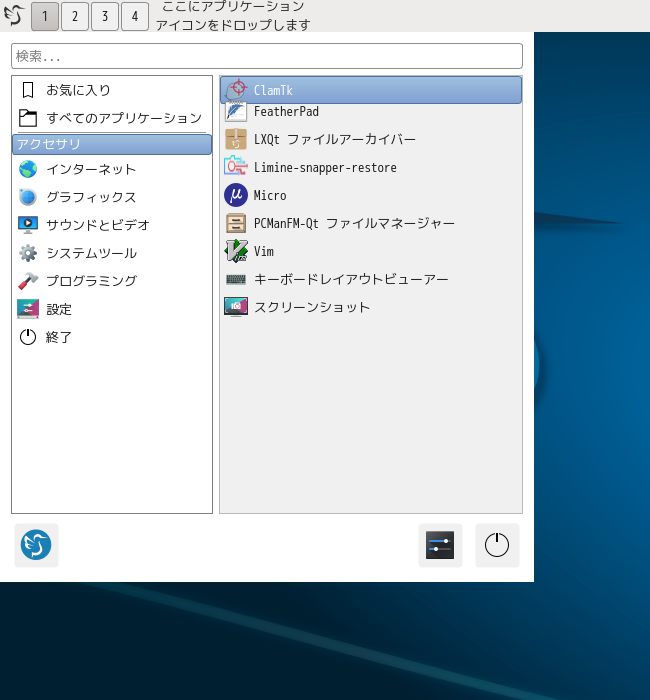
Task: Click the システムツール gear icon
Action: point(28,253)
